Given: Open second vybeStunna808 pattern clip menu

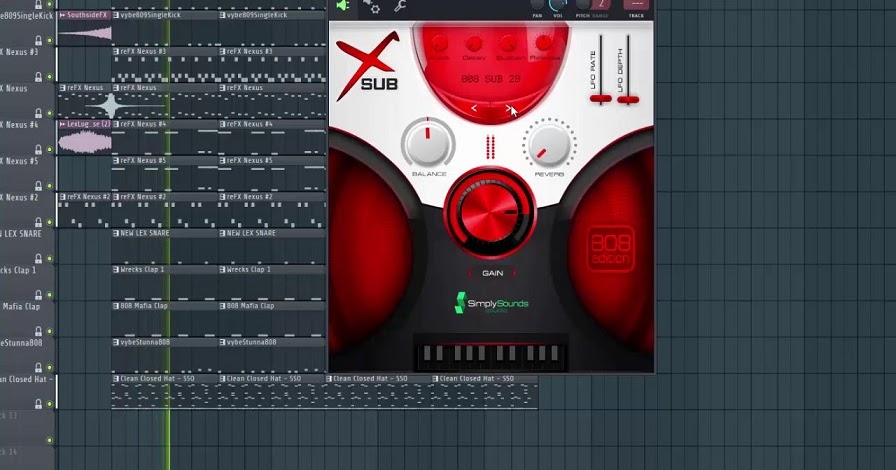Looking at the screenshot, I should (222, 342).
